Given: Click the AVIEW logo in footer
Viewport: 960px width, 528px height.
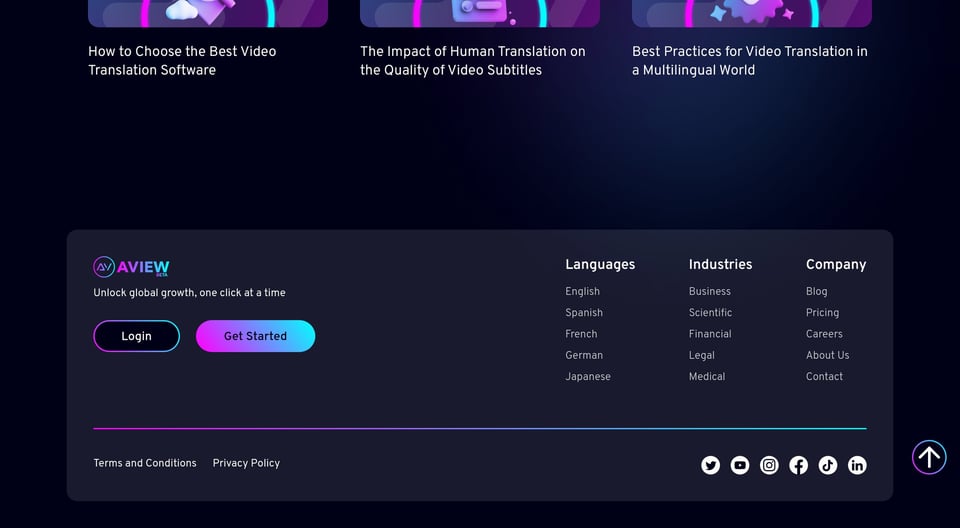Looking at the screenshot, I should point(131,267).
